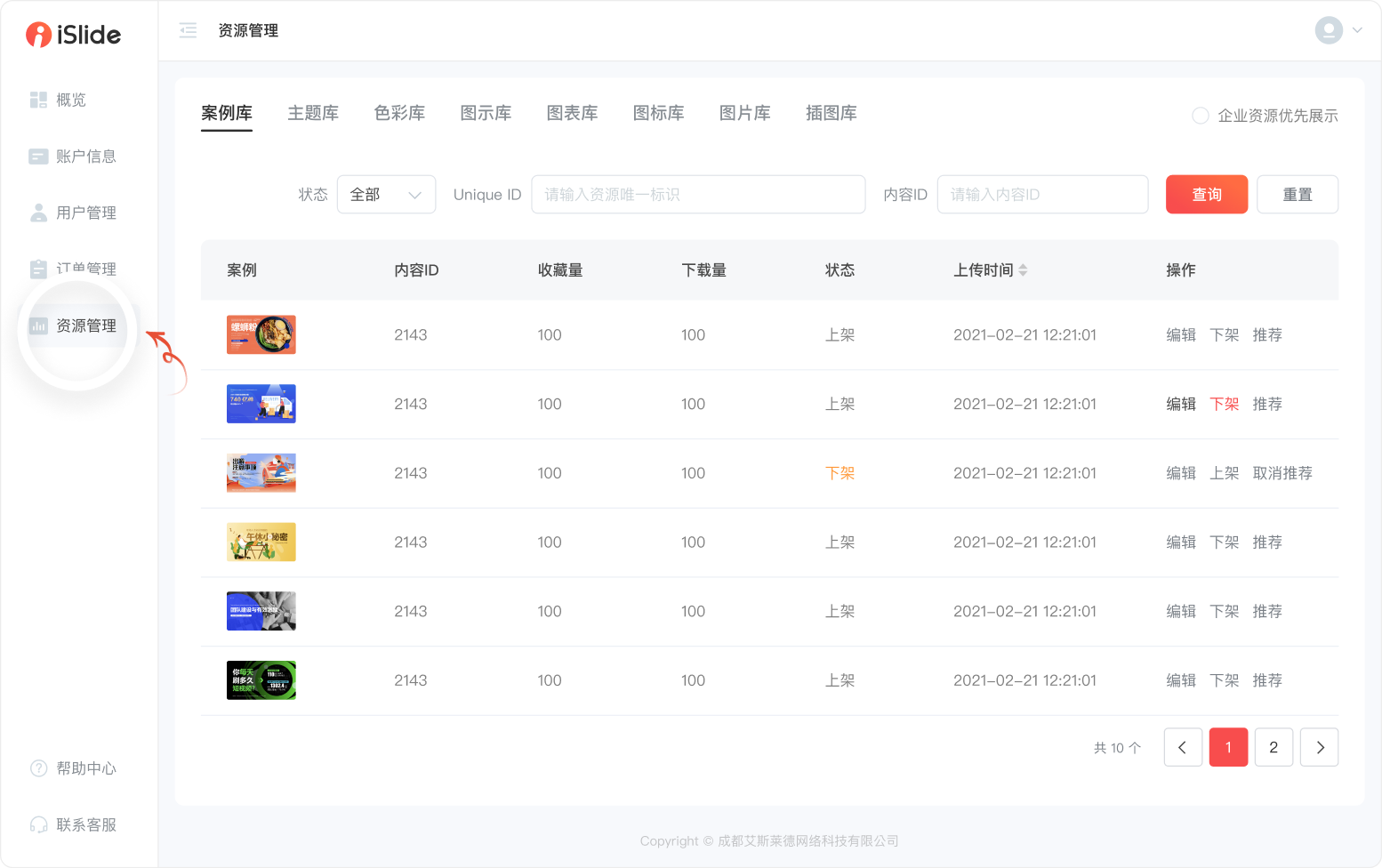This screenshot has width=1382, height=868.
Task: Open the green-black case thumbnail
Action: pos(261,680)
